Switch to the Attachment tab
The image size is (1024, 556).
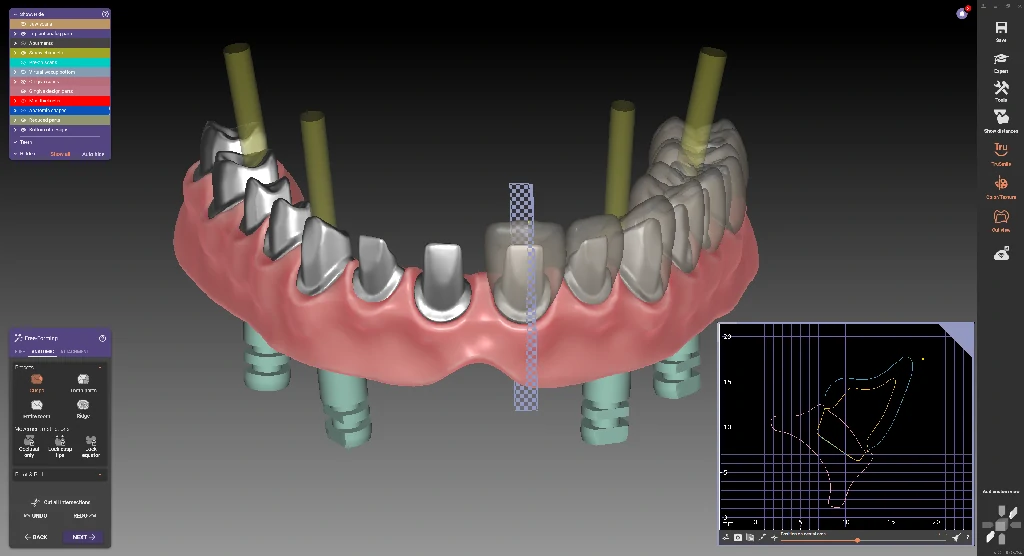74,352
